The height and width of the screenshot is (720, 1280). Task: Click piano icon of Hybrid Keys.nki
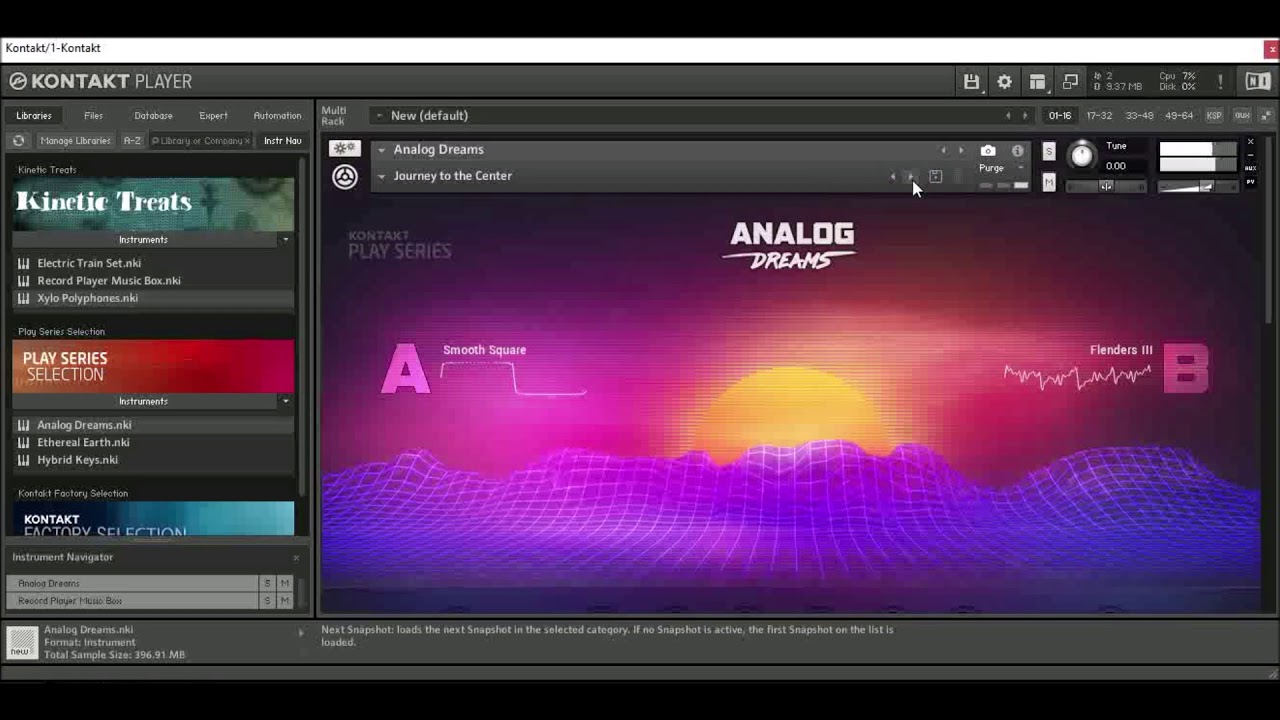(23, 460)
